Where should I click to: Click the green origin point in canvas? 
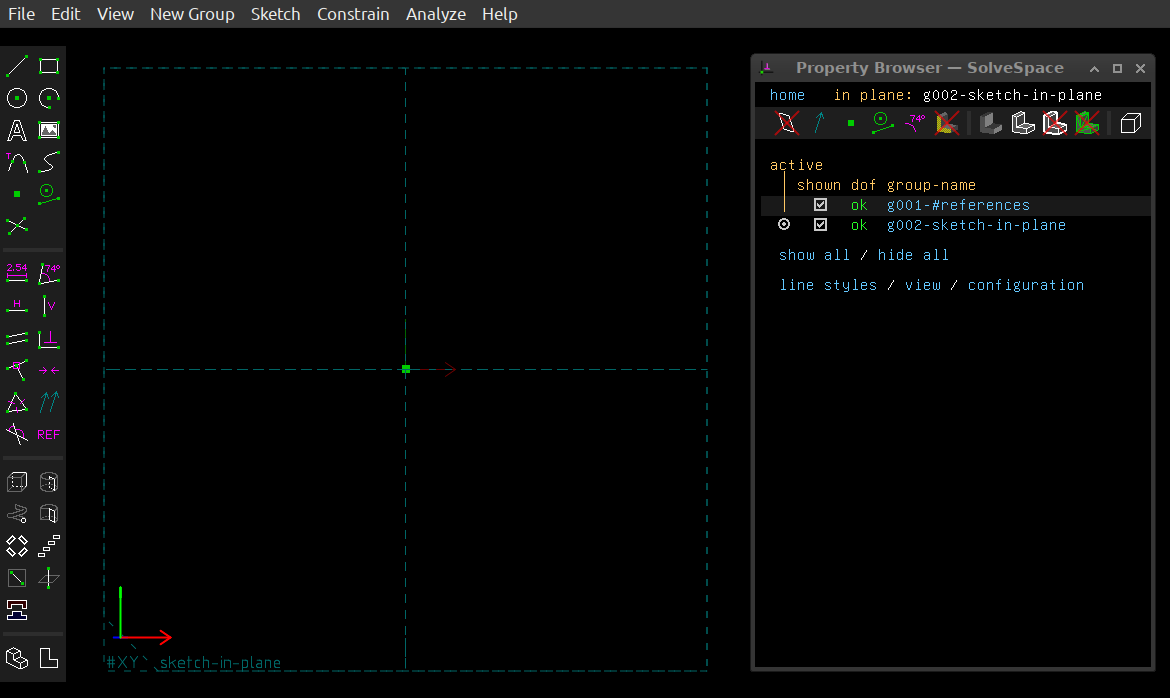pyautogui.click(x=406, y=369)
